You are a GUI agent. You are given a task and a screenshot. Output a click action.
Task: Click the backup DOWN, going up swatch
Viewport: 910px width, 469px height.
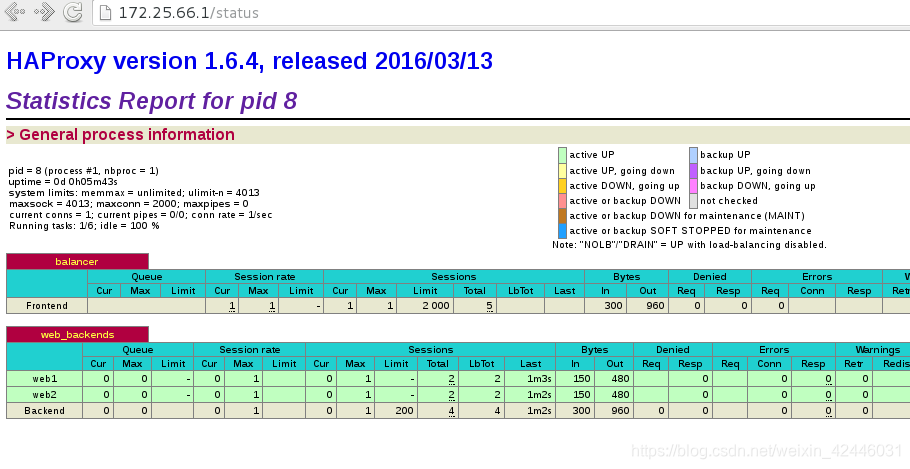(x=694, y=186)
